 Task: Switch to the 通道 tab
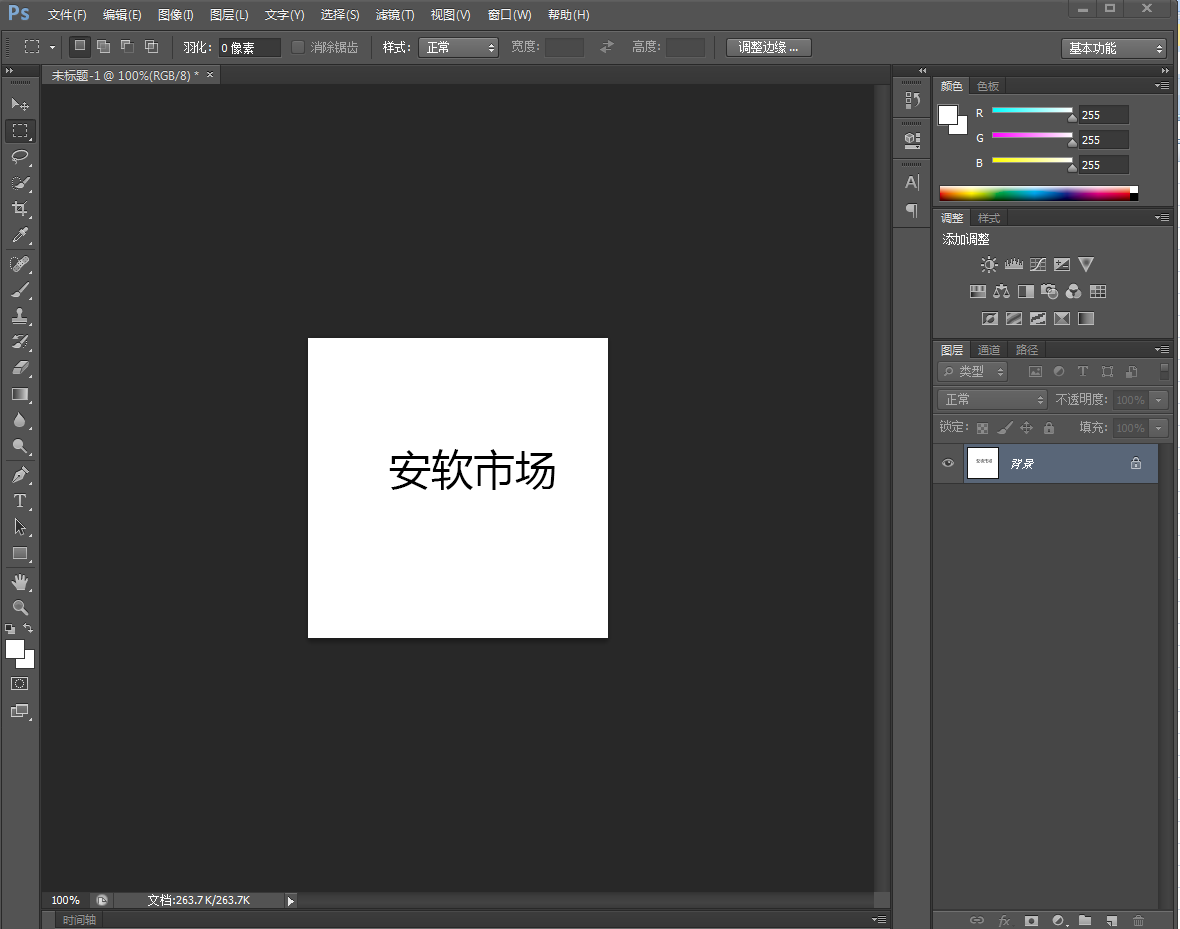(x=988, y=350)
